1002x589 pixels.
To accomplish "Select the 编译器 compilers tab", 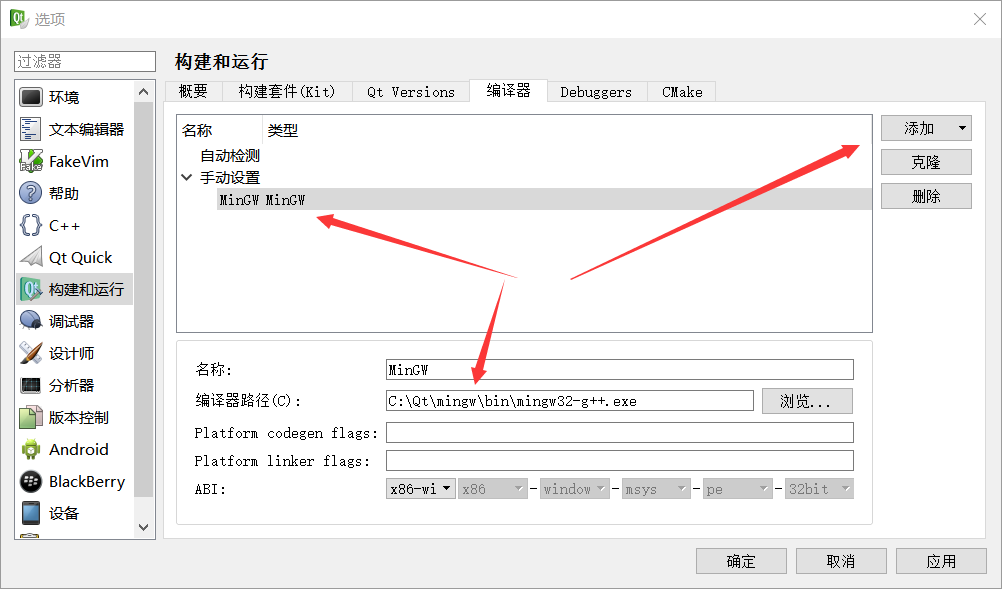I will point(508,90).
